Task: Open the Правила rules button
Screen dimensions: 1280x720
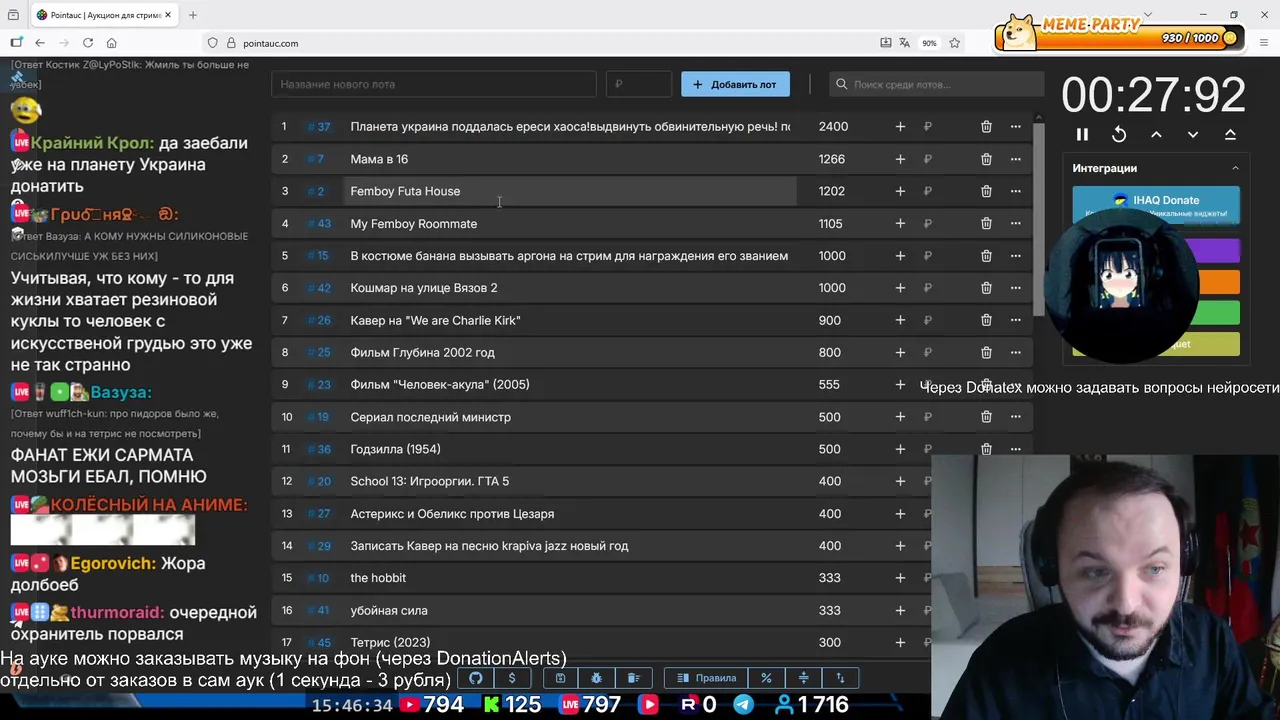Action: click(x=706, y=678)
